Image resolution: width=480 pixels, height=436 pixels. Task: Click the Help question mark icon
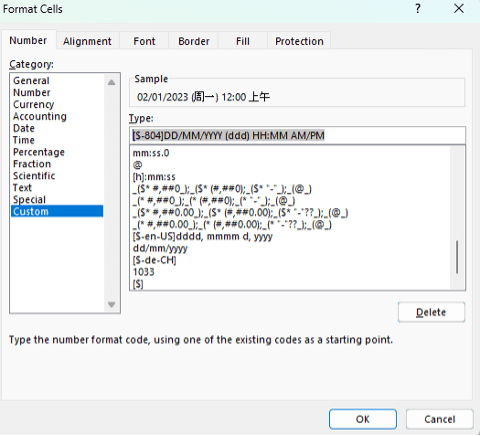418,9
